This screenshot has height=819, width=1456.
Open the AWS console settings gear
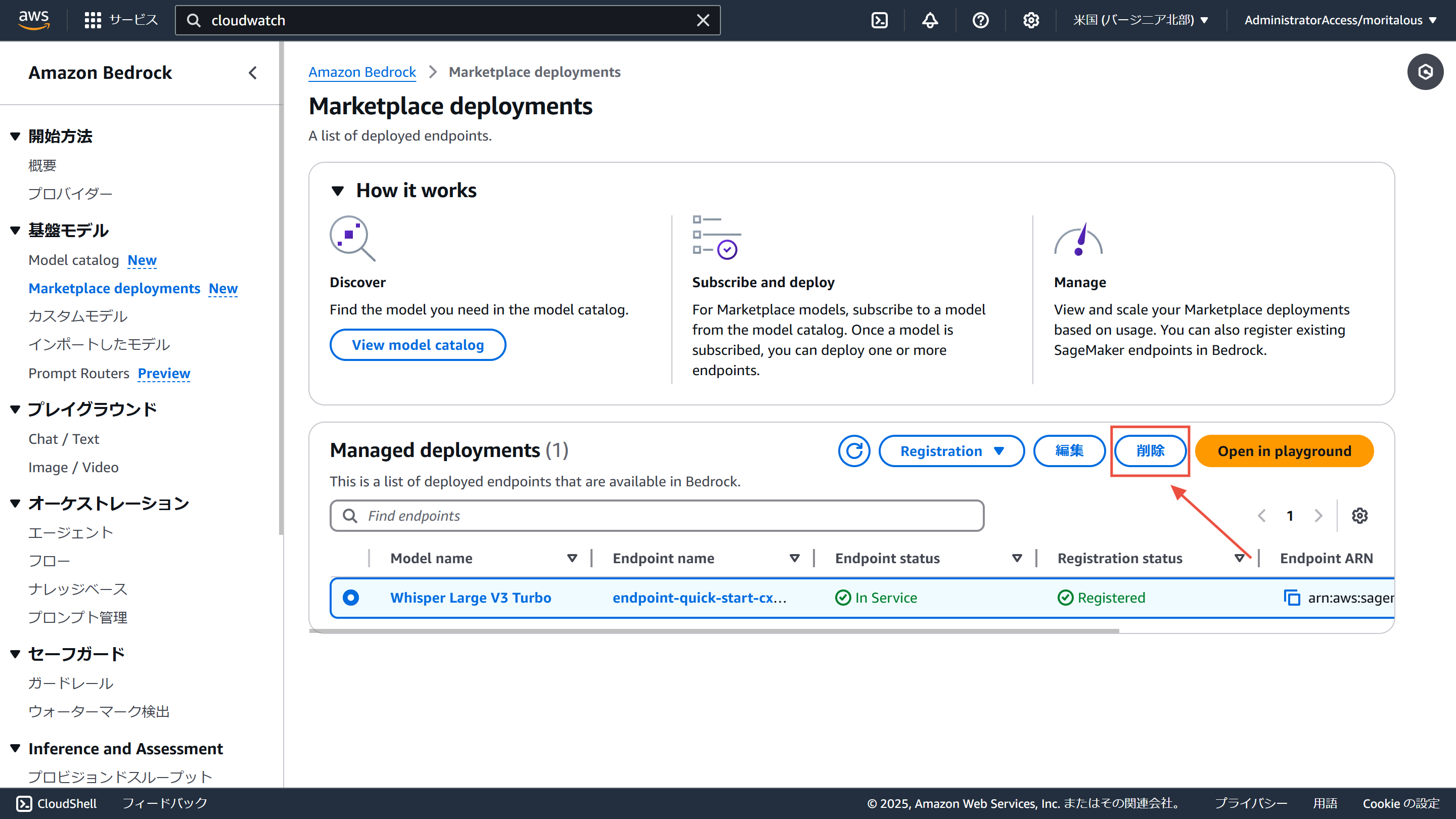pyautogui.click(x=1031, y=20)
